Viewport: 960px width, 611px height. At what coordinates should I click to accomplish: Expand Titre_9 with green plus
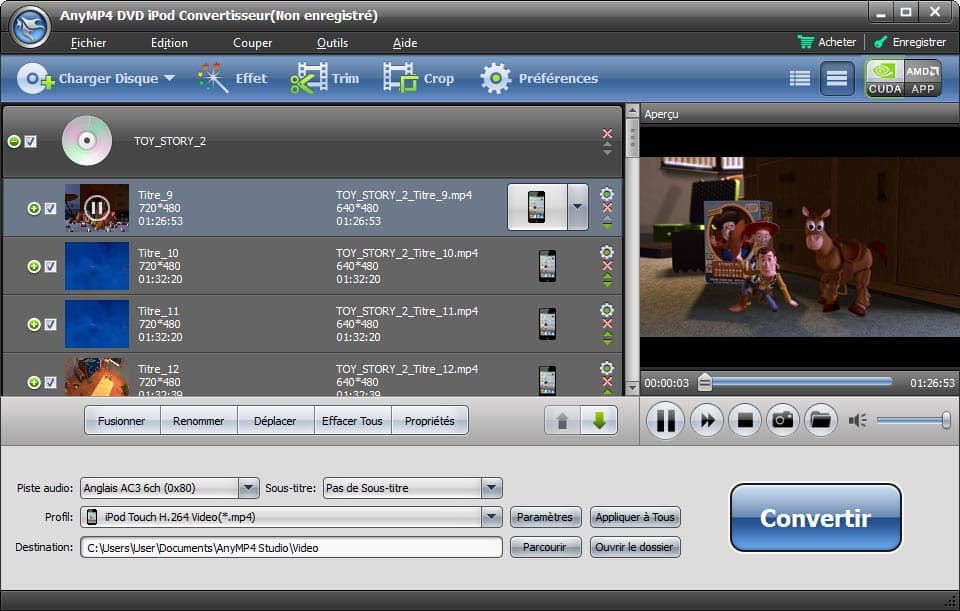pyautogui.click(x=34, y=209)
